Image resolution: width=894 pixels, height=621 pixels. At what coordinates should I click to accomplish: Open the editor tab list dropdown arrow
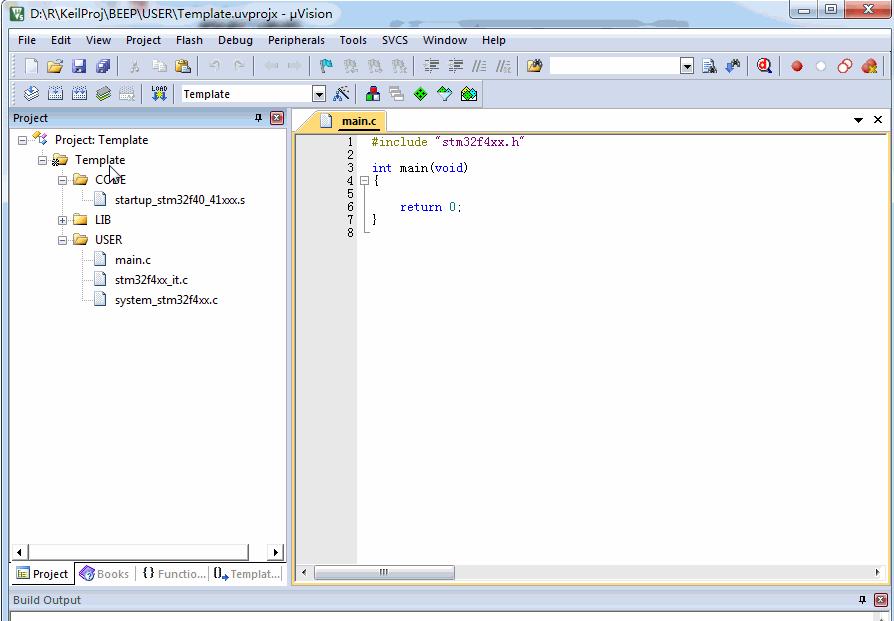(858, 120)
